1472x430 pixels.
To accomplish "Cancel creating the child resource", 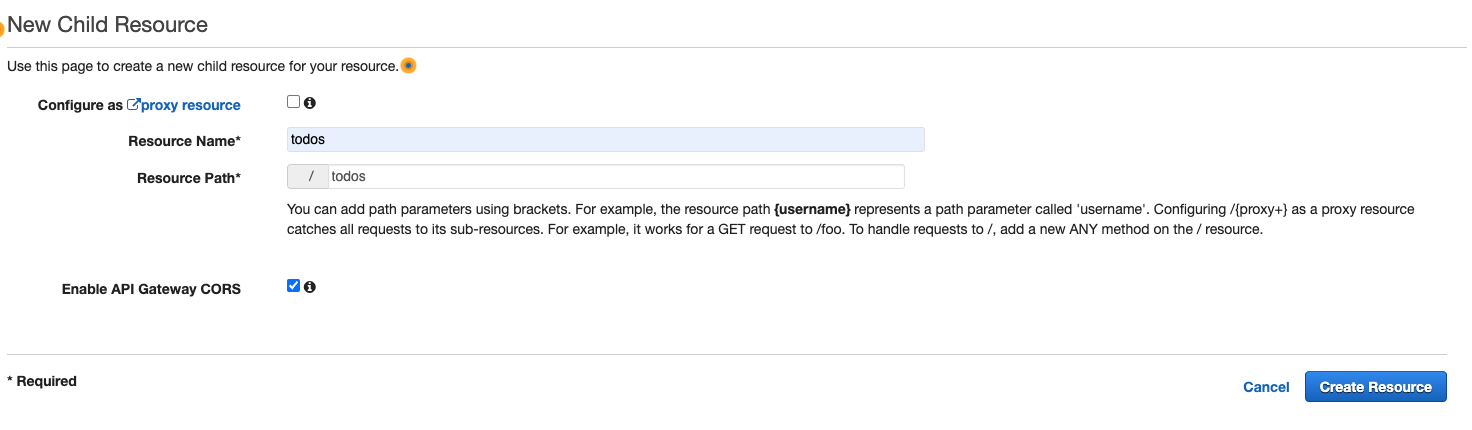I will pyautogui.click(x=1266, y=387).
